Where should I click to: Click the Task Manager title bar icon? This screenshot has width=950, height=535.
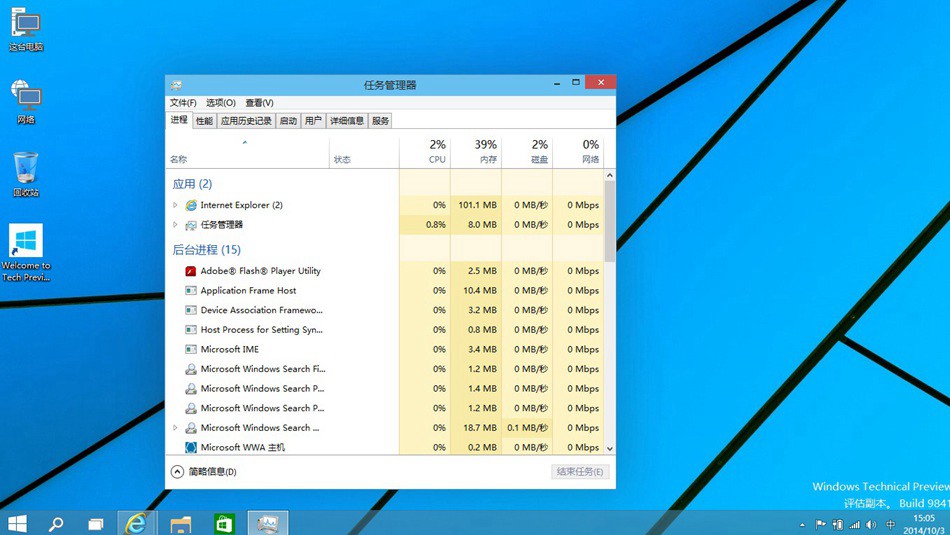[x=176, y=85]
